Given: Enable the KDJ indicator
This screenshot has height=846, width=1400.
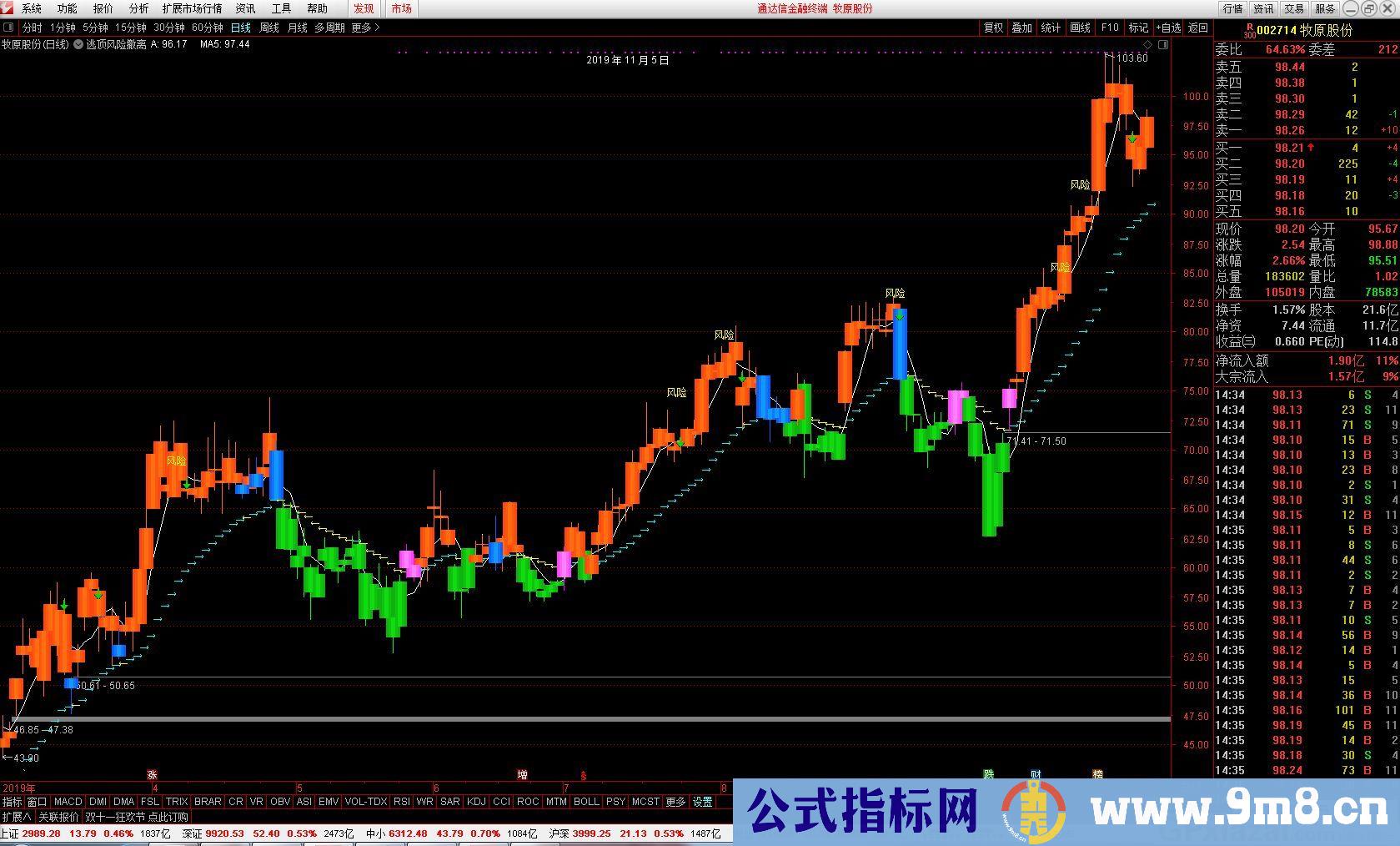Looking at the screenshot, I should coord(476,802).
